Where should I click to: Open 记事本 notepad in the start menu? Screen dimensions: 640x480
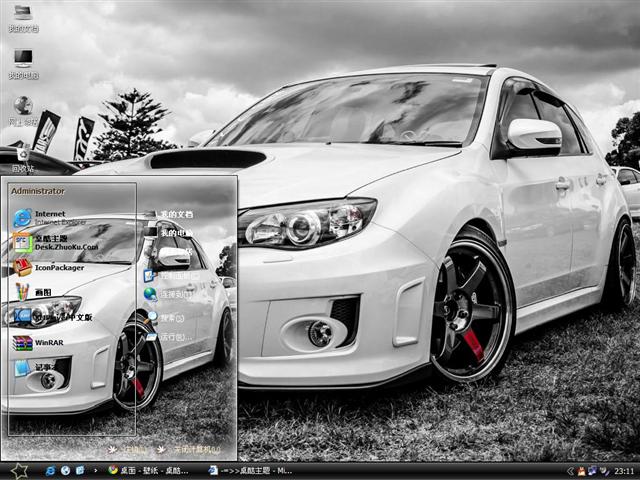[x=35, y=367]
